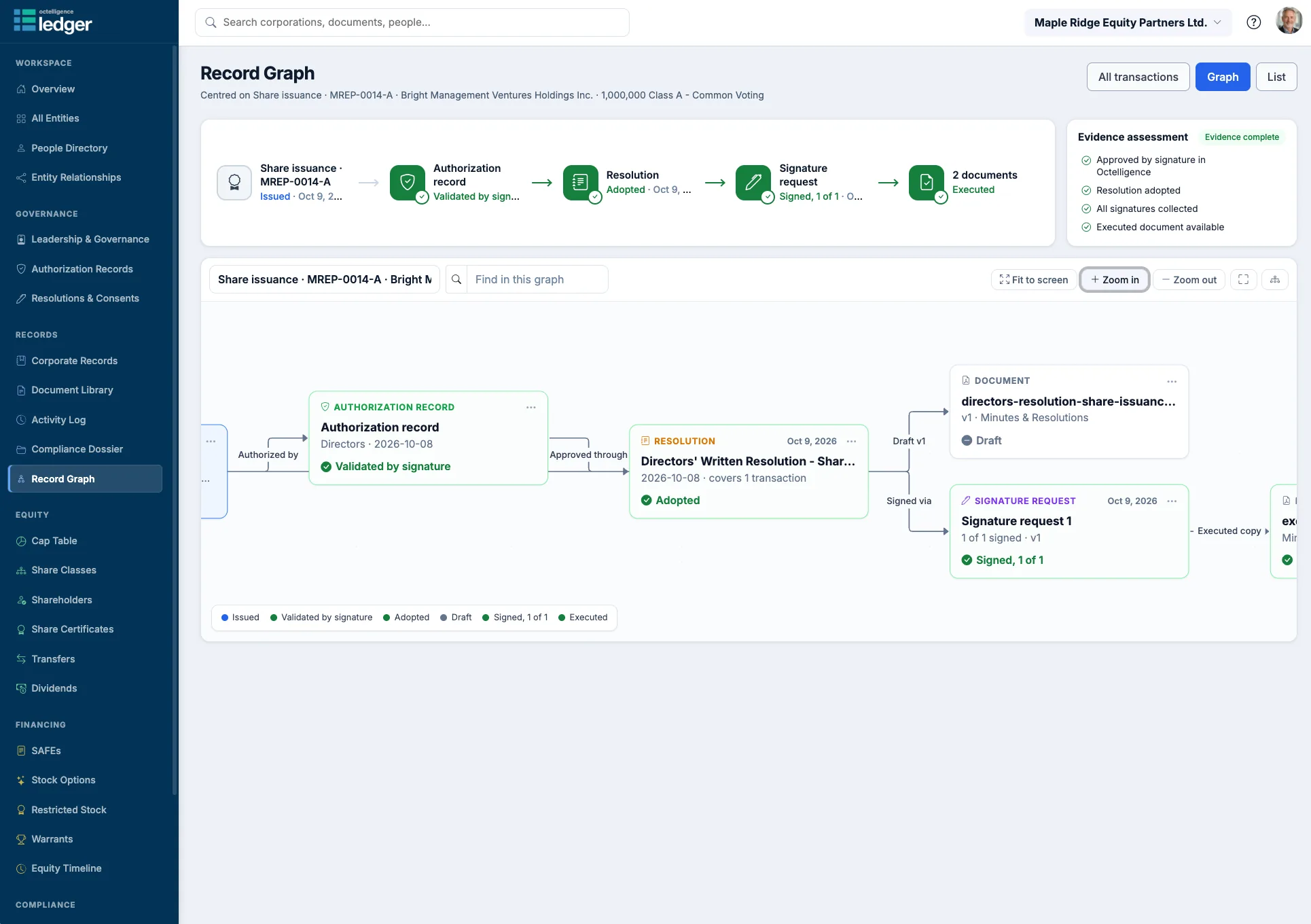Open the help question mark icon
The height and width of the screenshot is (924, 1311).
[1254, 22]
